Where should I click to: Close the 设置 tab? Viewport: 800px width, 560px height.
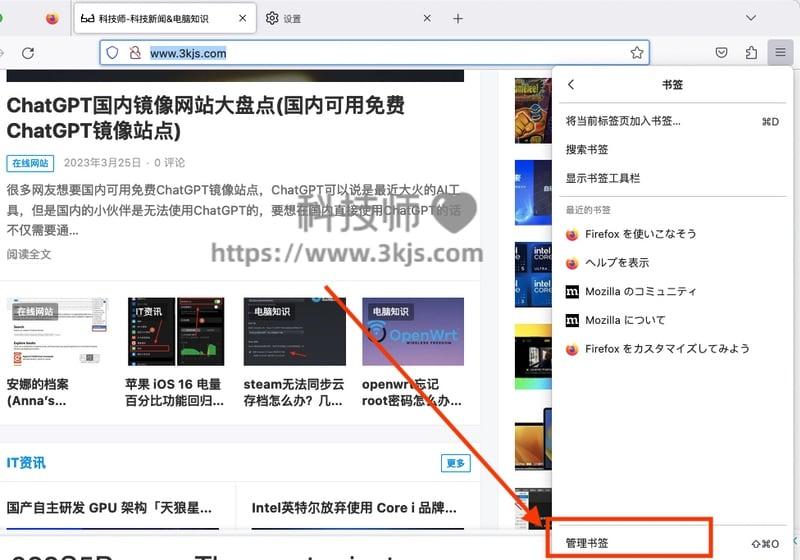pos(427,18)
